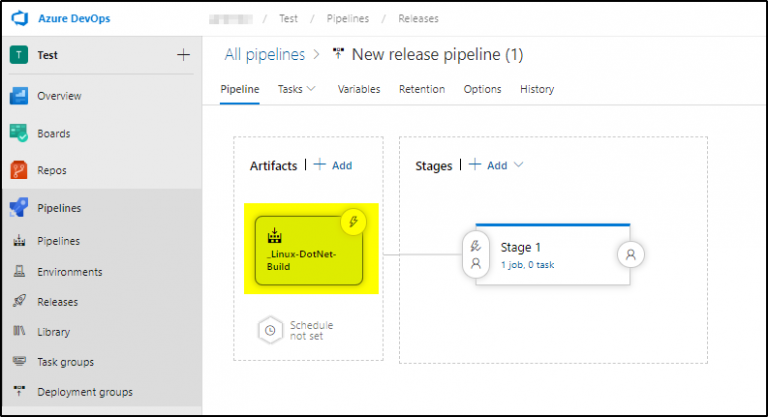Go to All pipelines breadcrumb
The width and height of the screenshot is (768, 417).
(x=266, y=54)
